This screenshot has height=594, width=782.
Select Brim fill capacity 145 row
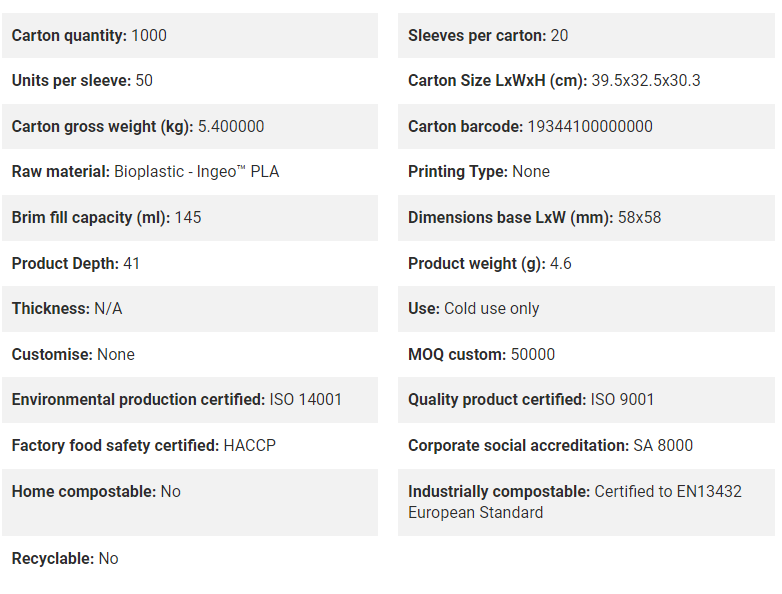[x=190, y=218]
